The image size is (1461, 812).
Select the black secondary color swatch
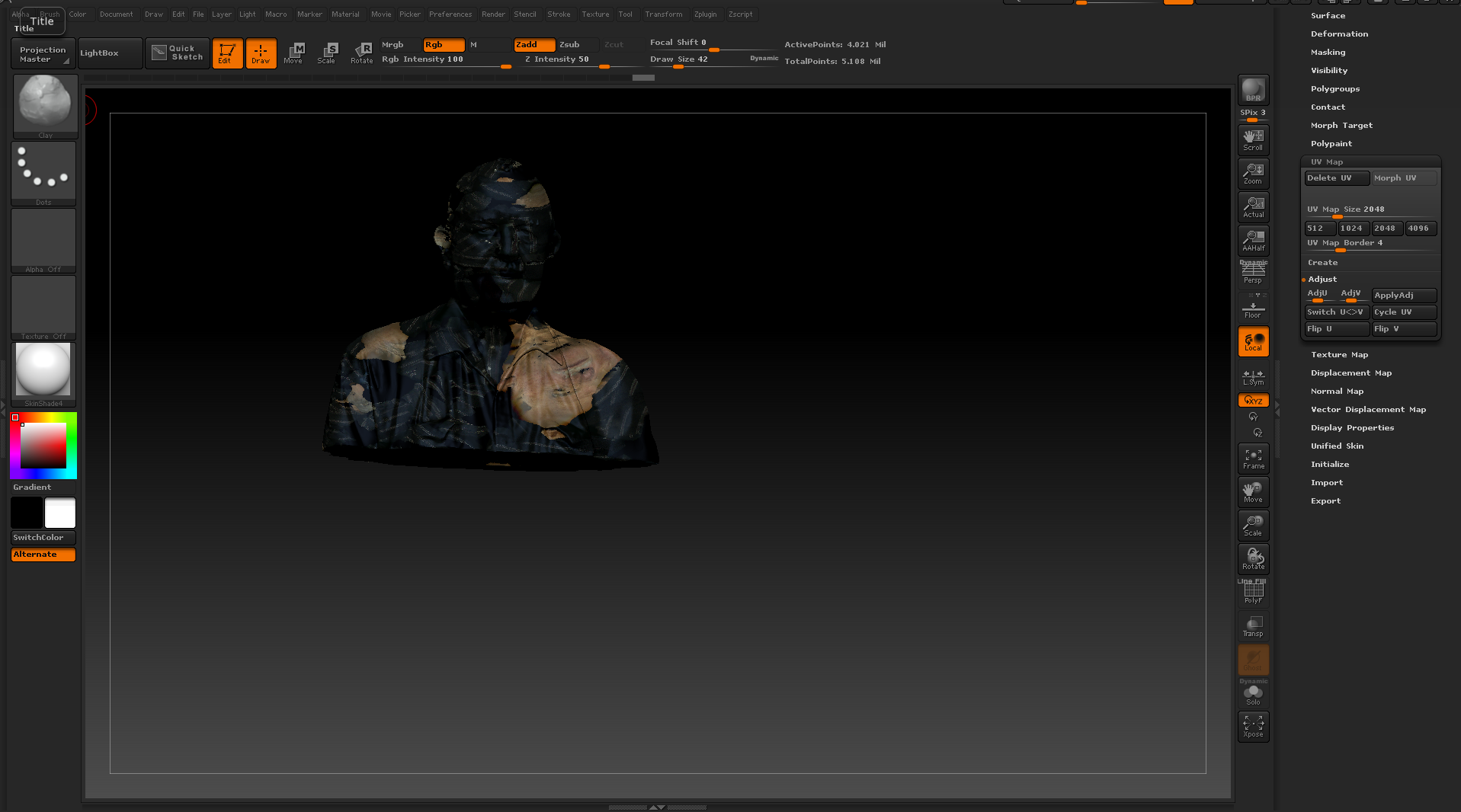click(27, 513)
